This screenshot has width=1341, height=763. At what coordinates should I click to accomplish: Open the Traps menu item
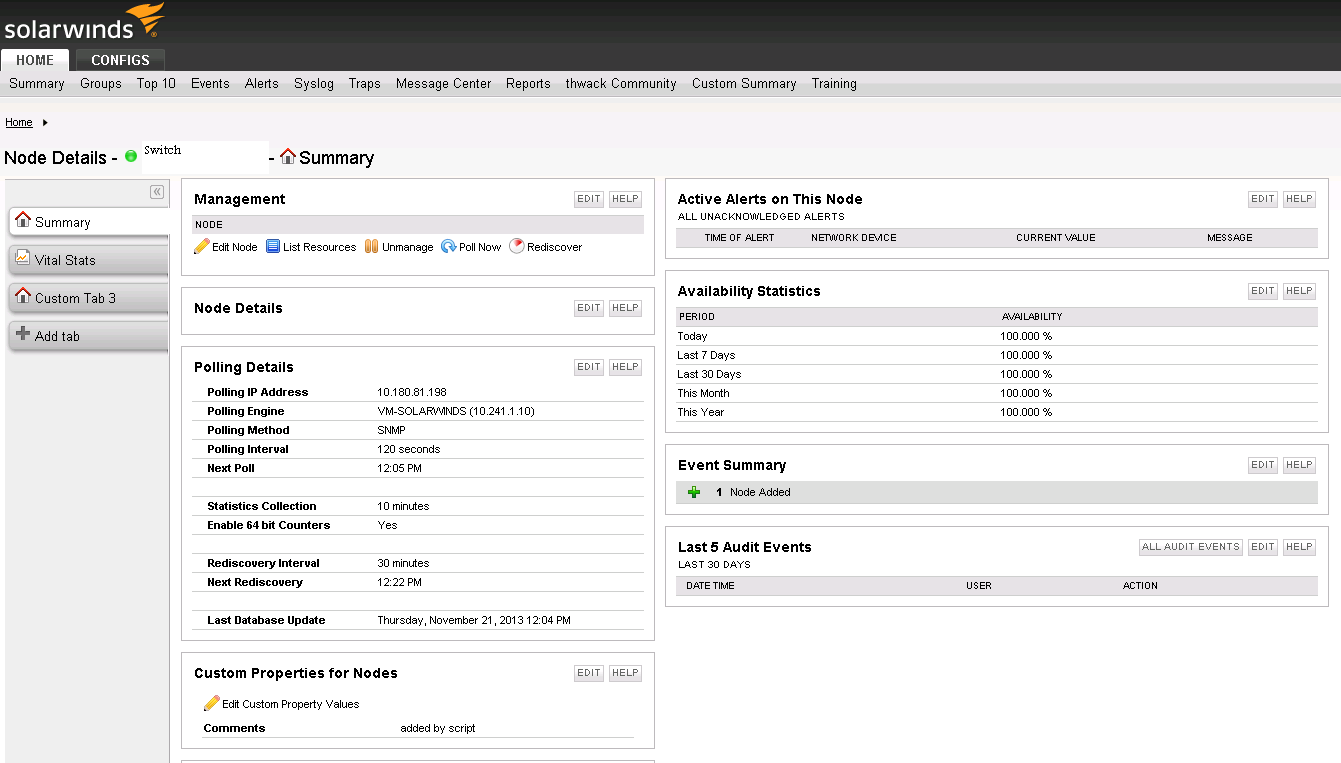(x=365, y=84)
